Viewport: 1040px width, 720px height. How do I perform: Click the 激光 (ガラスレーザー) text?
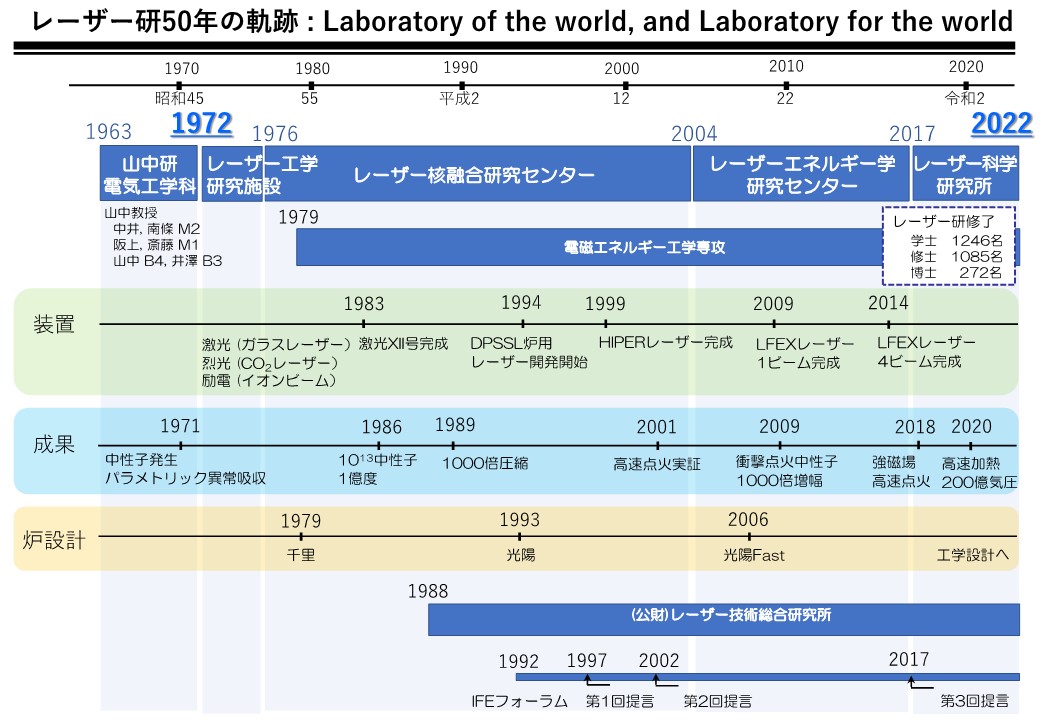276,345
